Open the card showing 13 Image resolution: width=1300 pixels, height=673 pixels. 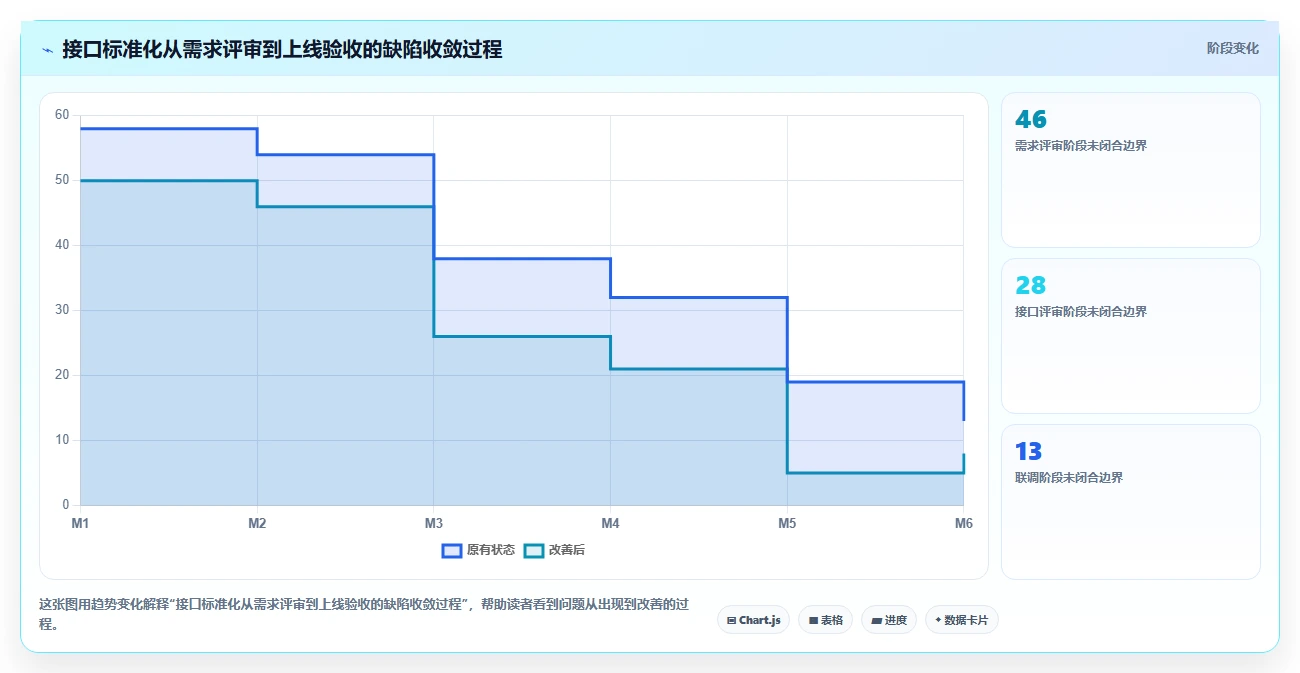[1130, 502]
